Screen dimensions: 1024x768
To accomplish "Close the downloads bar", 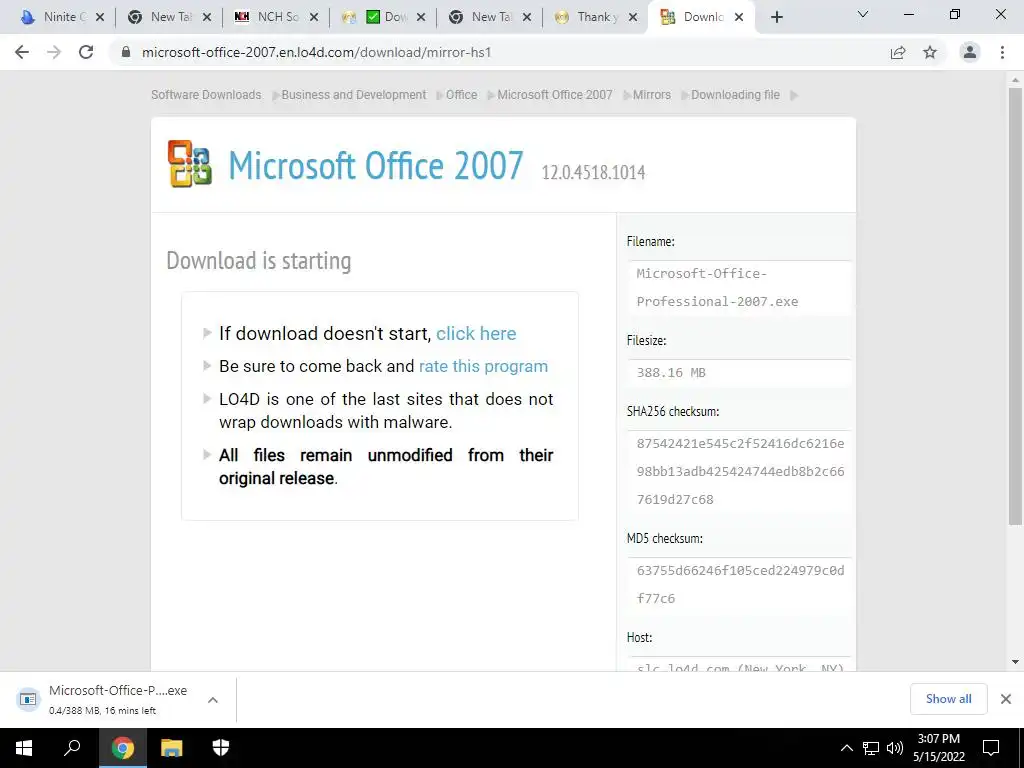I will click(x=1006, y=699).
